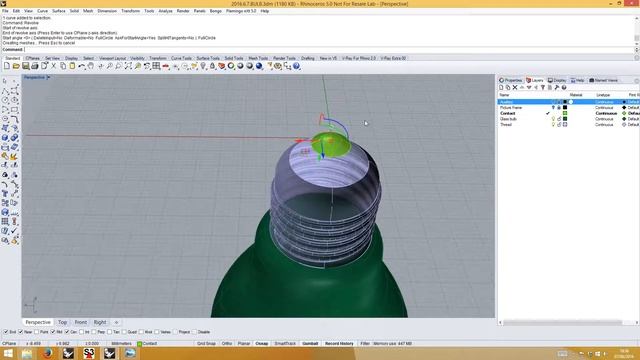
Task: Open the Surface menu
Action: [59, 11]
